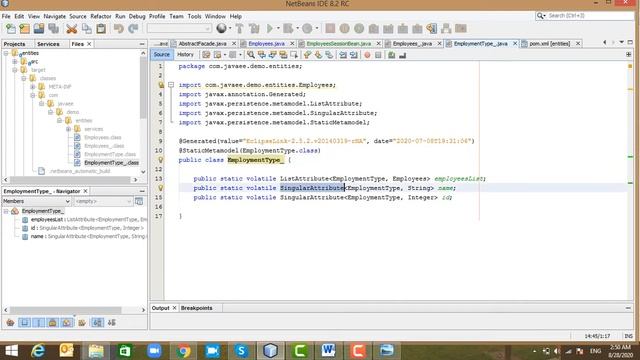
Task: Click the Shift Line Right editor icon
Action: (353, 55)
